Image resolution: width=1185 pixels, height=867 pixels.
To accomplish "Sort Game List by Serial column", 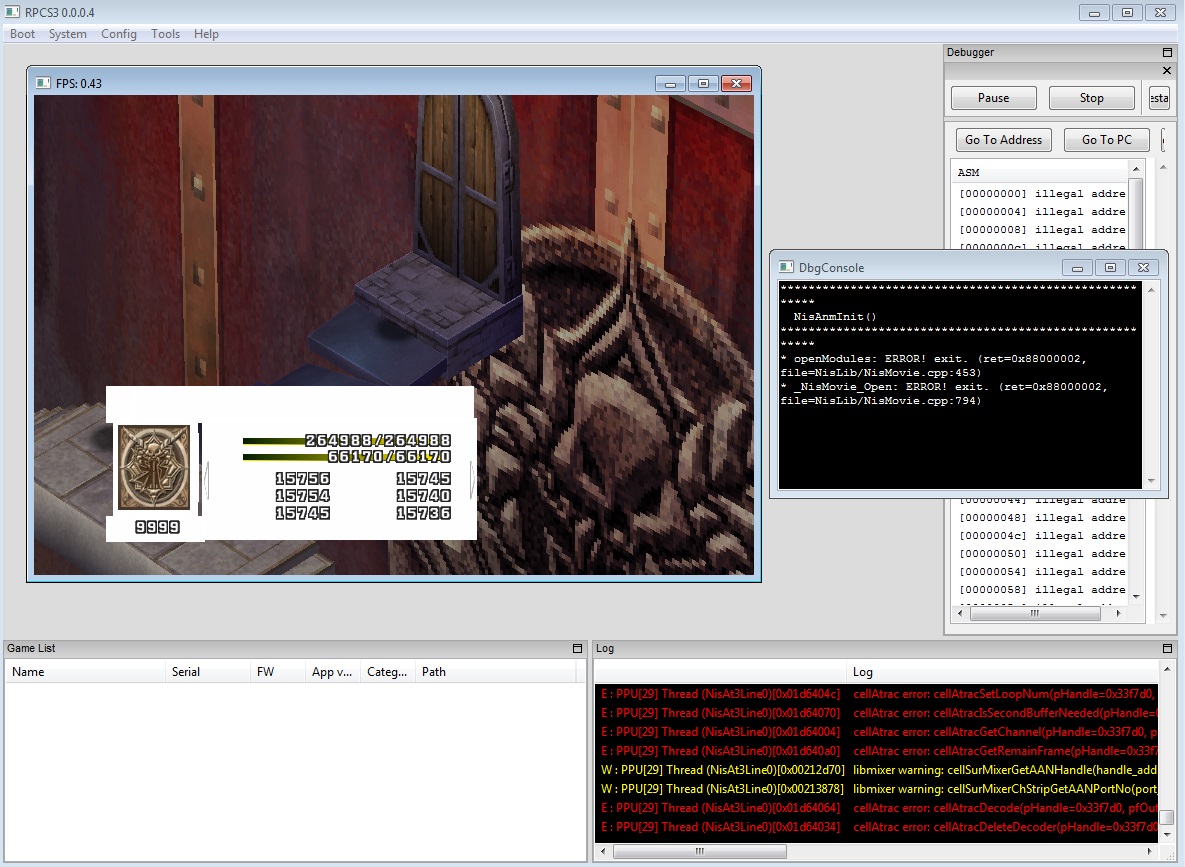I will pyautogui.click(x=208, y=672).
